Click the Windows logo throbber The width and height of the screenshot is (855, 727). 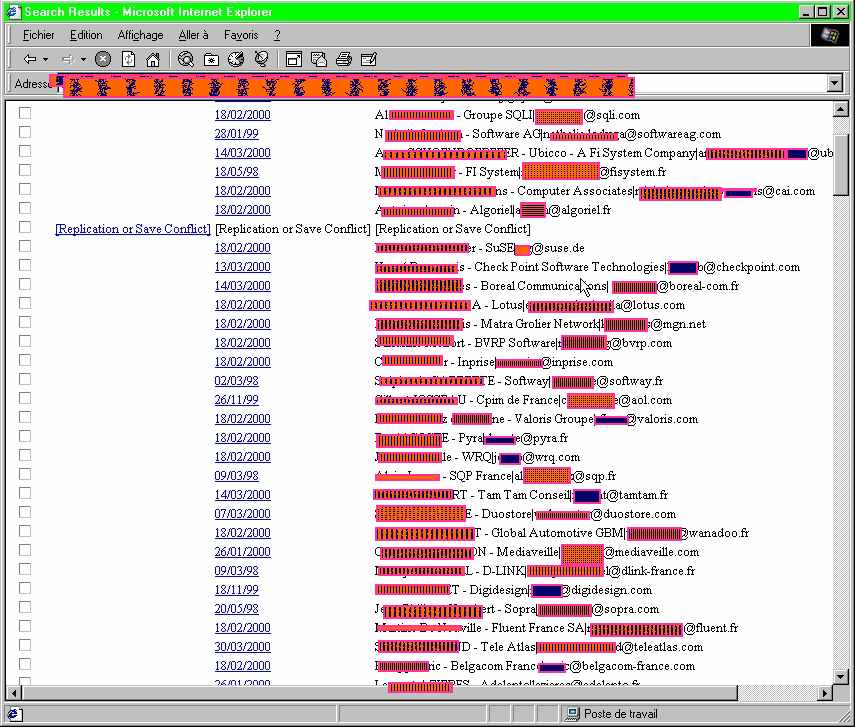click(829, 35)
